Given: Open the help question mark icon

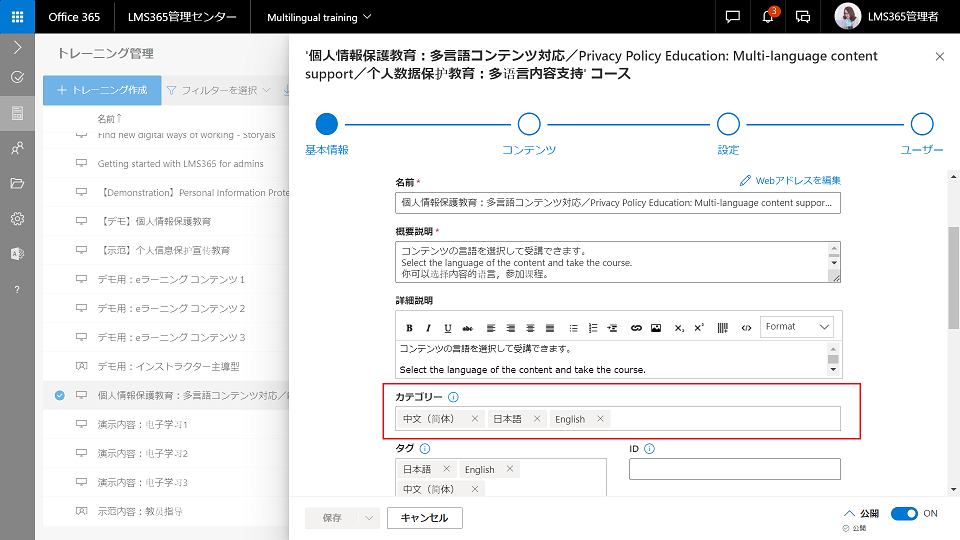Looking at the screenshot, I should (17, 289).
